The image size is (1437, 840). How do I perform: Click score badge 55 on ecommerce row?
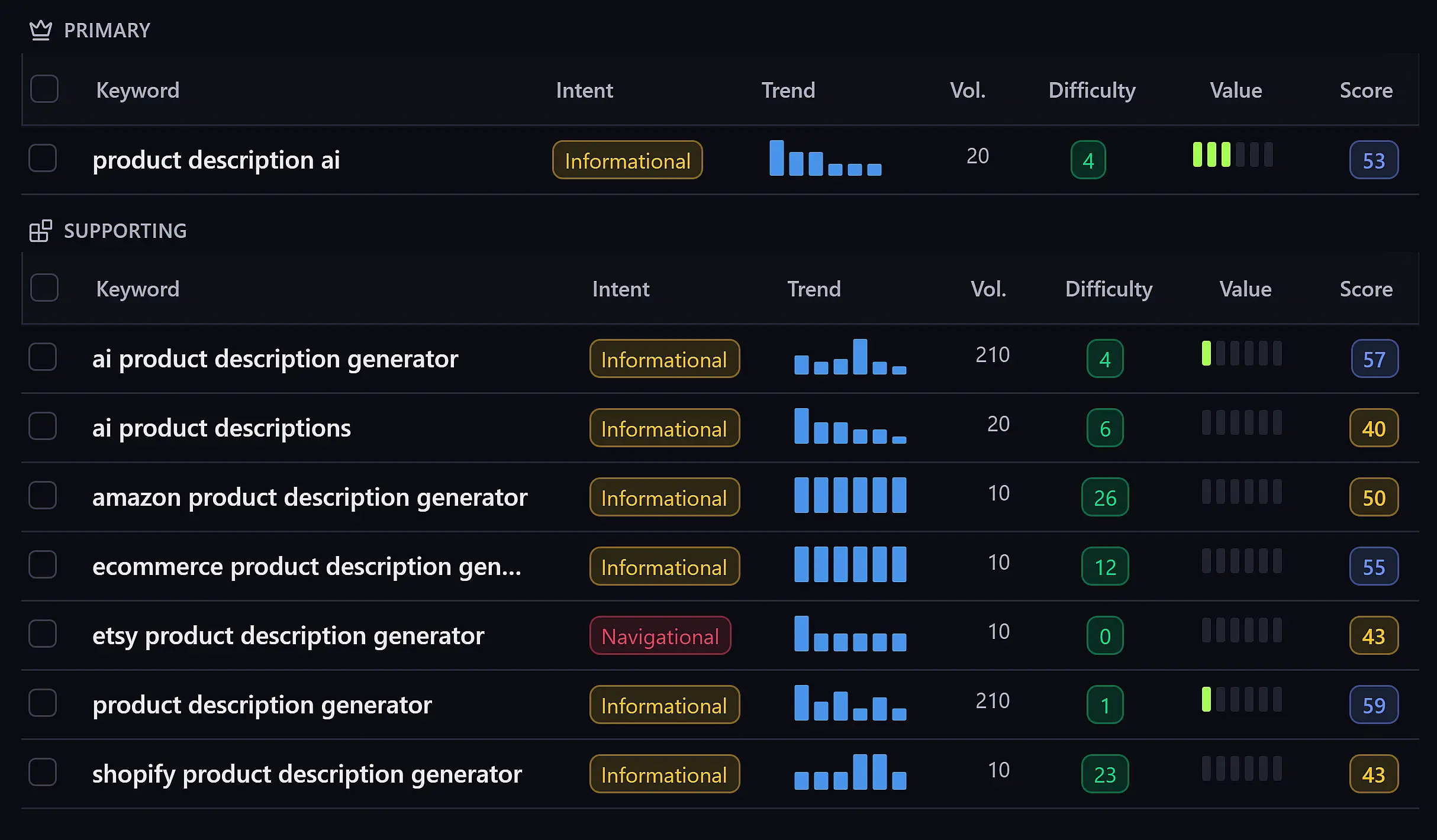pyautogui.click(x=1374, y=567)
